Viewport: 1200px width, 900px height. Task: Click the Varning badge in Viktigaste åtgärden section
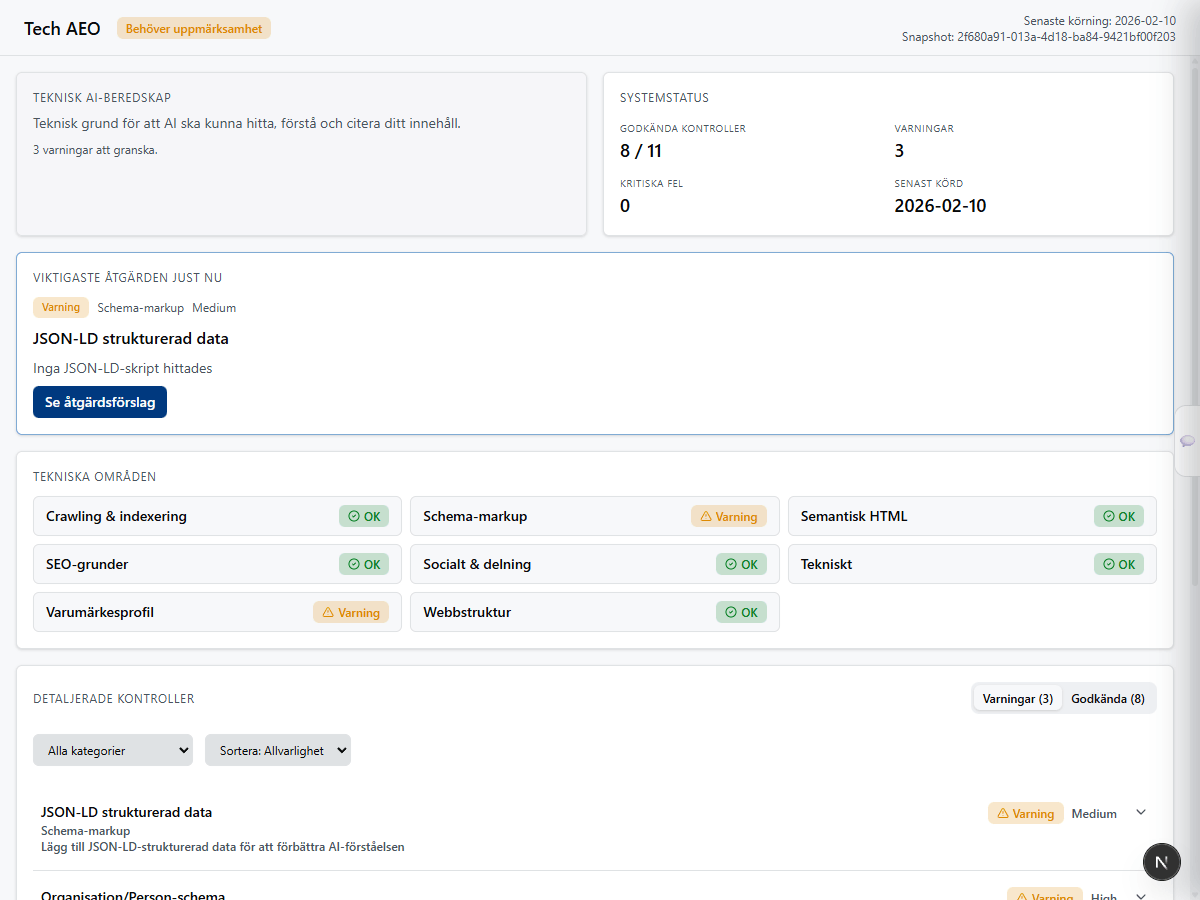[60, 307]
